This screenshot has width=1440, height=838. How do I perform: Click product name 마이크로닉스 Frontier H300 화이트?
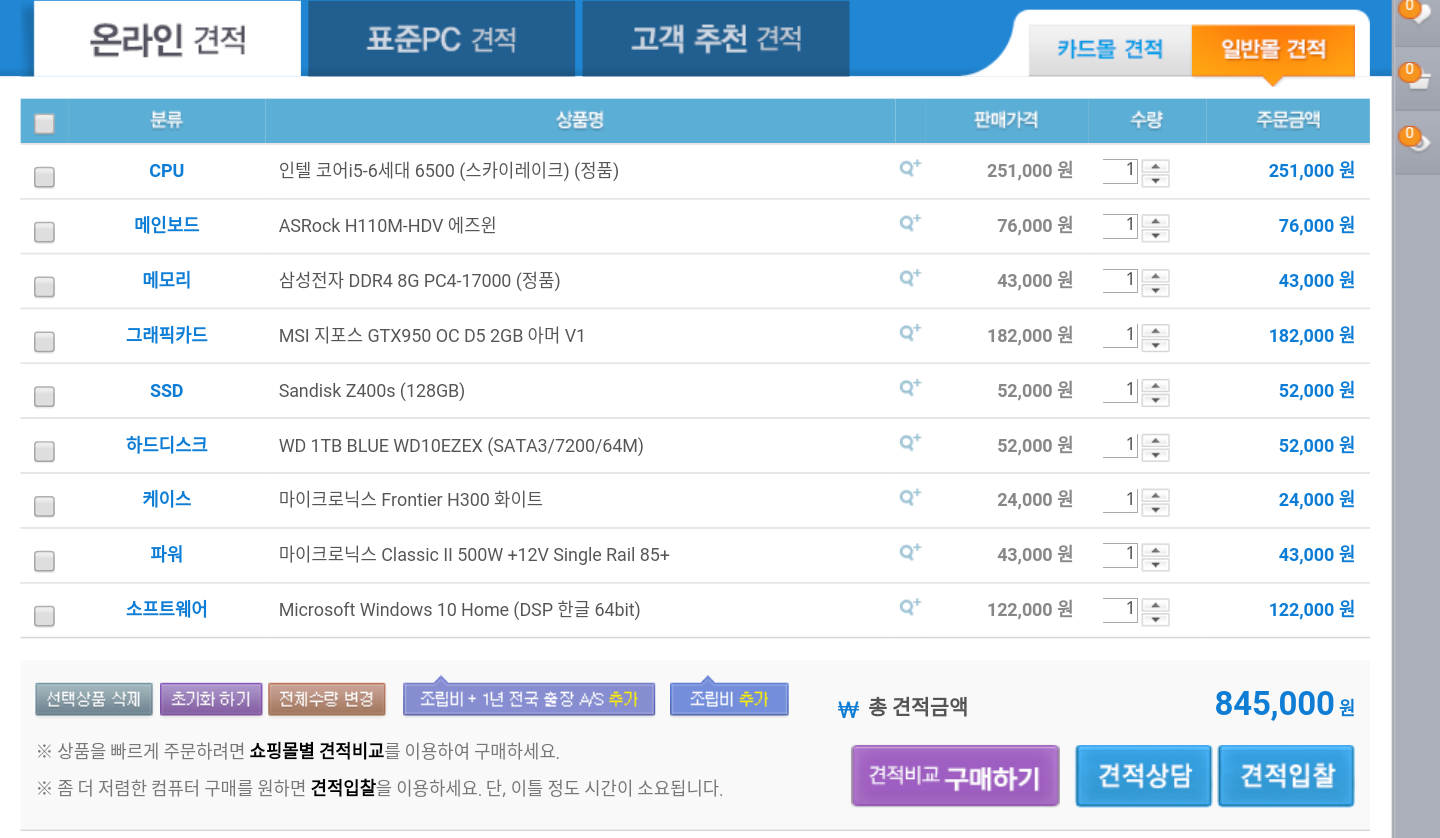pyautogui.click(x=411, y=500)
